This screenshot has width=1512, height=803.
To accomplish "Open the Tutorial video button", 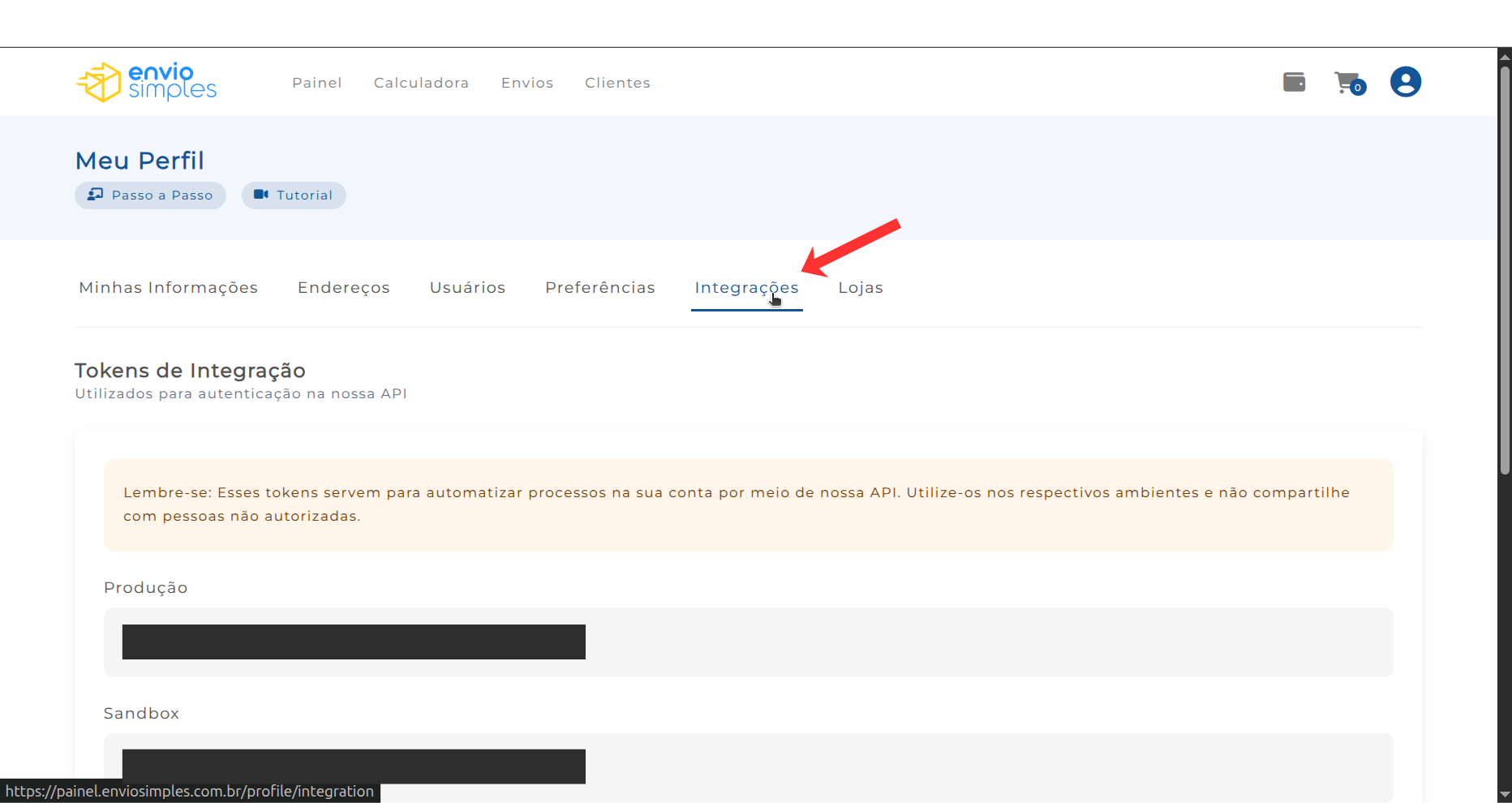I will coord(294,195).
